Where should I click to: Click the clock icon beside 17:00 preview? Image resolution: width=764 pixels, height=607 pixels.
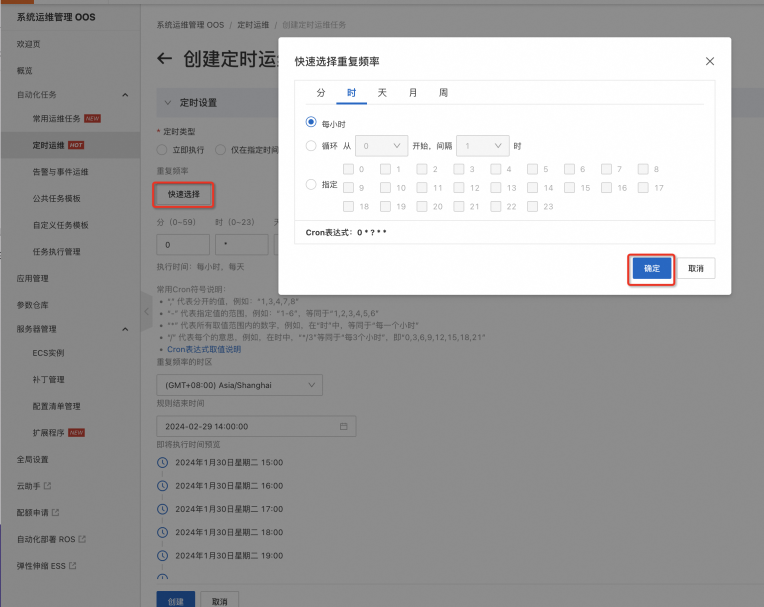coord(162,509)
